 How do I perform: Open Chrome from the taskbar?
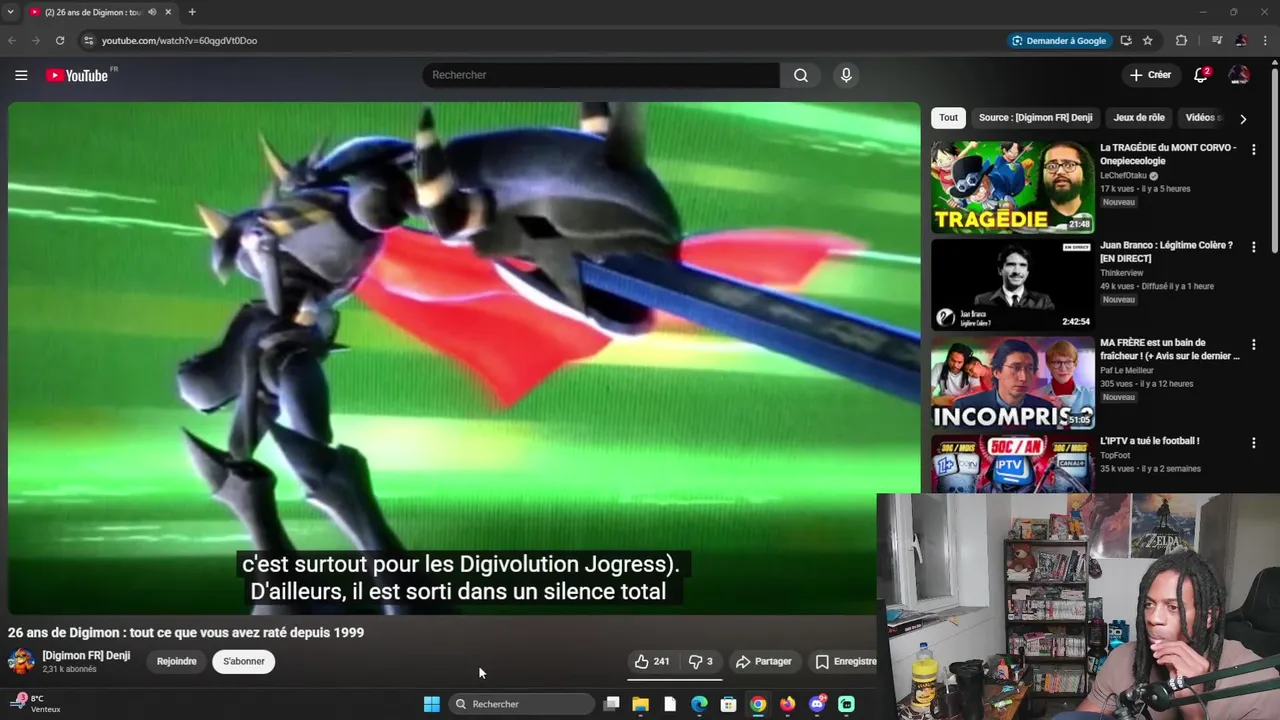pyautogui.click(x=758, y=704)
